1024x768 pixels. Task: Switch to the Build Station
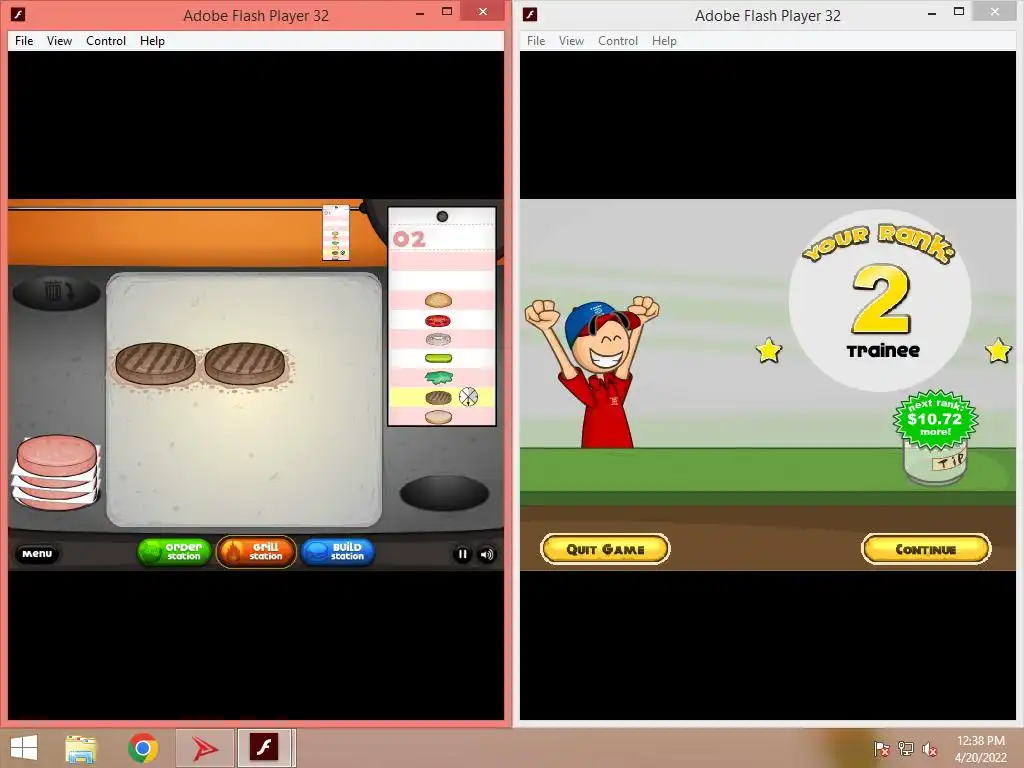point(338,552)
